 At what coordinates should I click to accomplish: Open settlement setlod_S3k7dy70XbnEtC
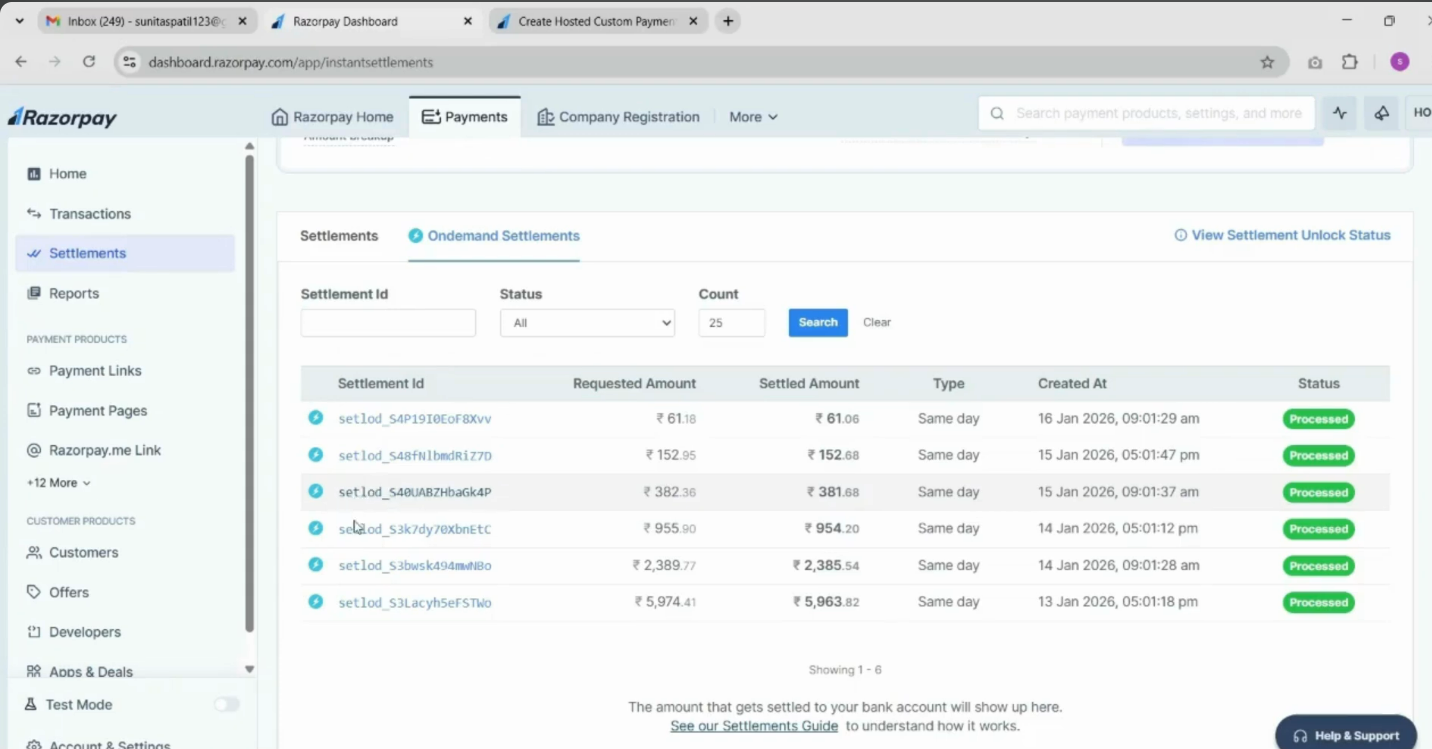tap(415, 529)
